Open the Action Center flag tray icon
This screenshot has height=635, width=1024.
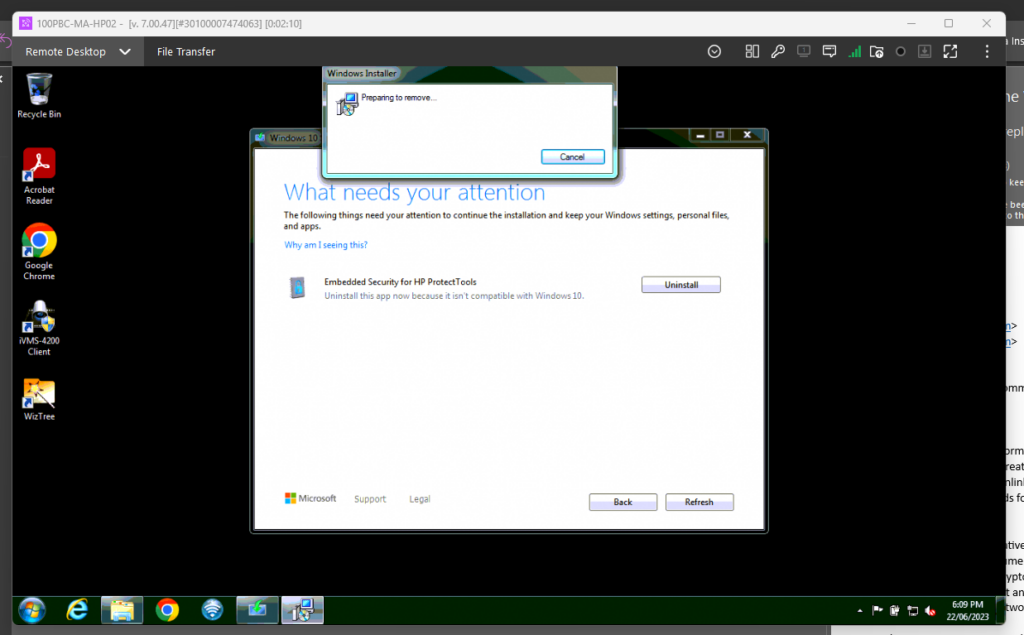tap(877, 611)
